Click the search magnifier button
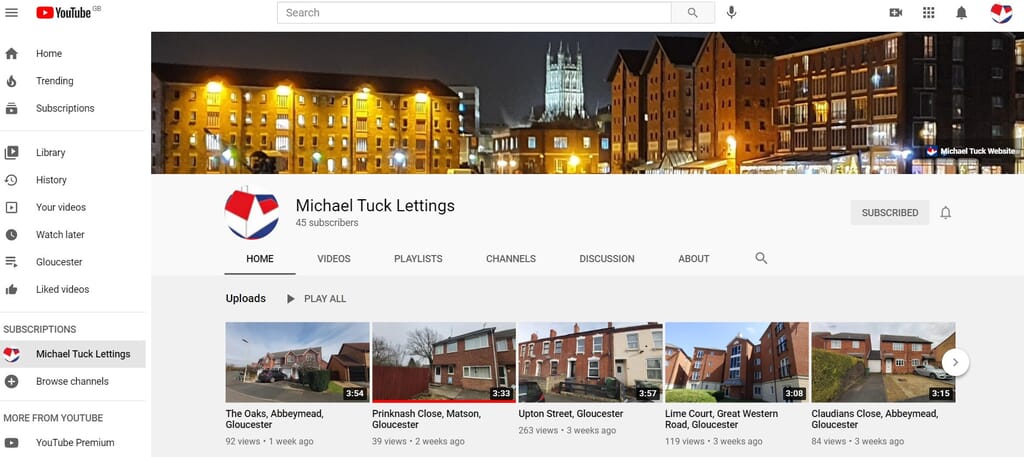 pyautogui.click(x=693, y=12)
